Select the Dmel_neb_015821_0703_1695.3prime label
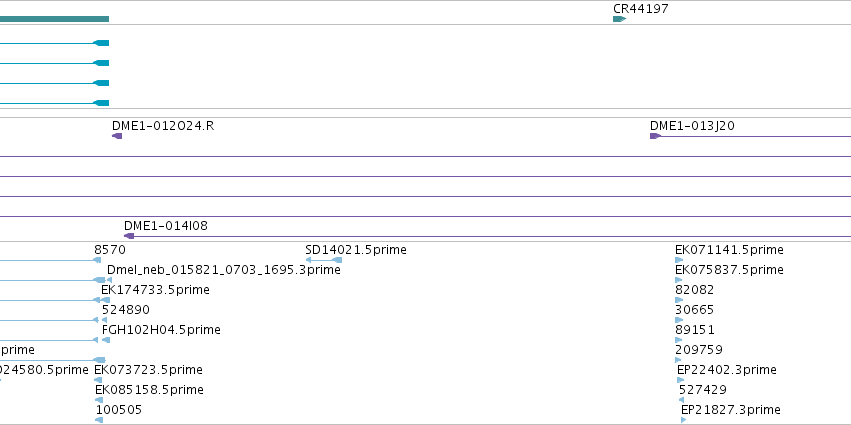851x425 pixels. pyautogui.click(x=224, y=270)
